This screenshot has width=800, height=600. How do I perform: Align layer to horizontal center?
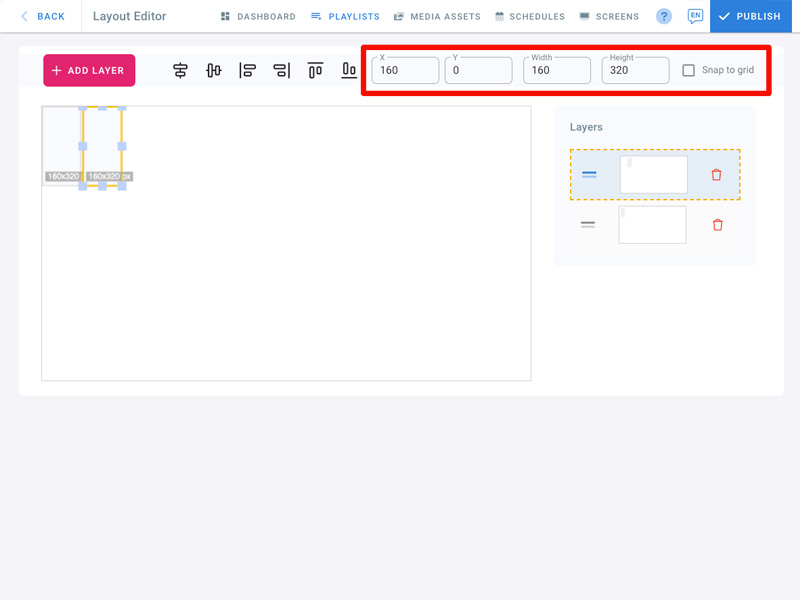[x=180, y=70]
